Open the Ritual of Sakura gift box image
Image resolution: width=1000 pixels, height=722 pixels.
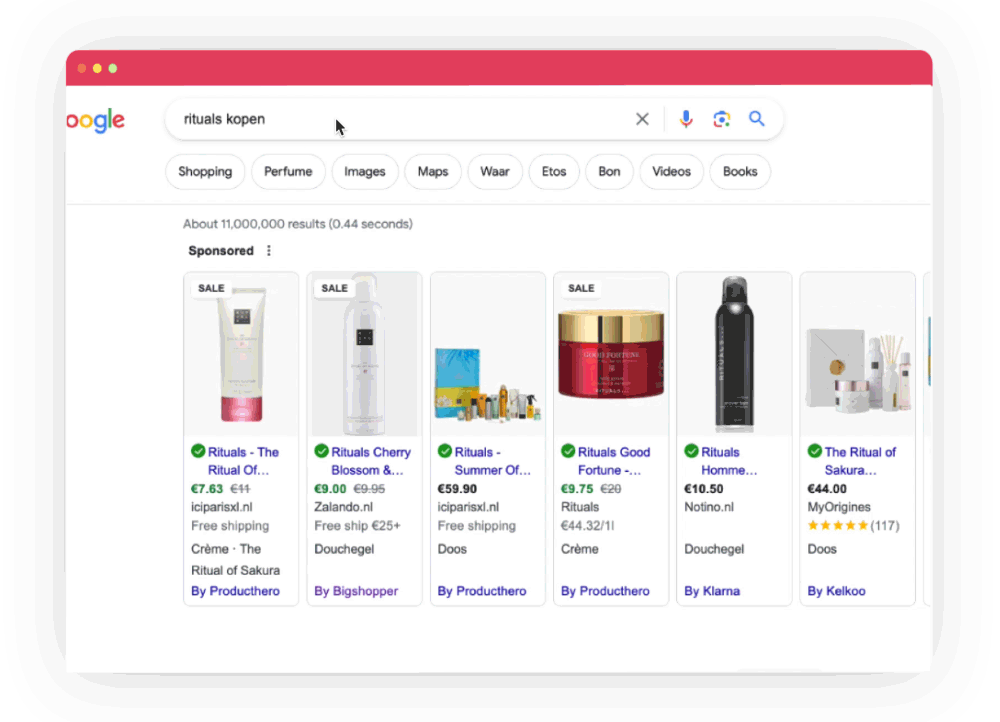858,355
